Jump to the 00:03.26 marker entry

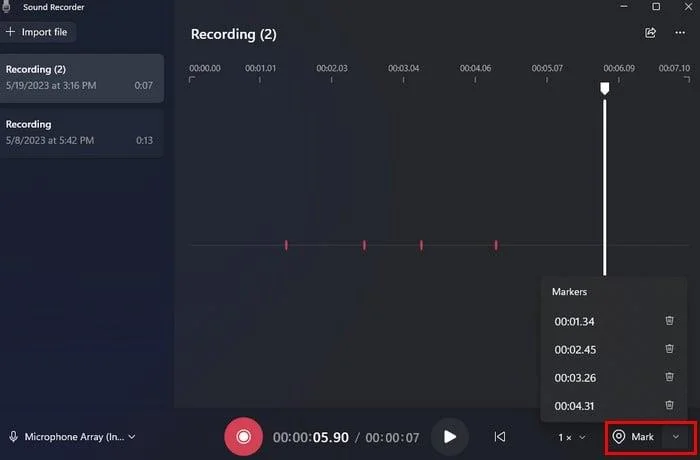pyautogui.click(x=575, y=378)
